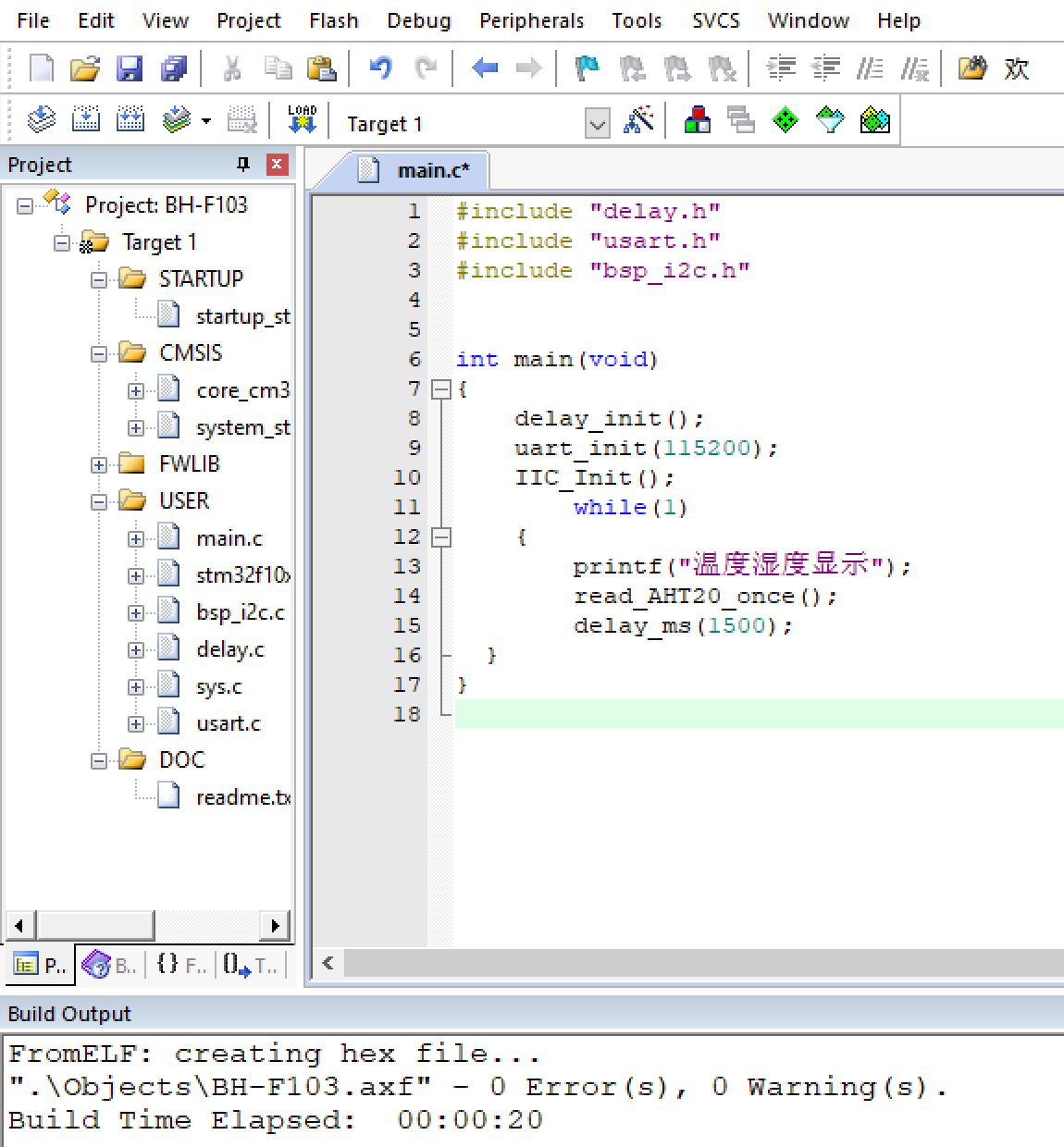Open Options for Target magic wand icon
1064x1147 pixels.
tap(638, 120)
